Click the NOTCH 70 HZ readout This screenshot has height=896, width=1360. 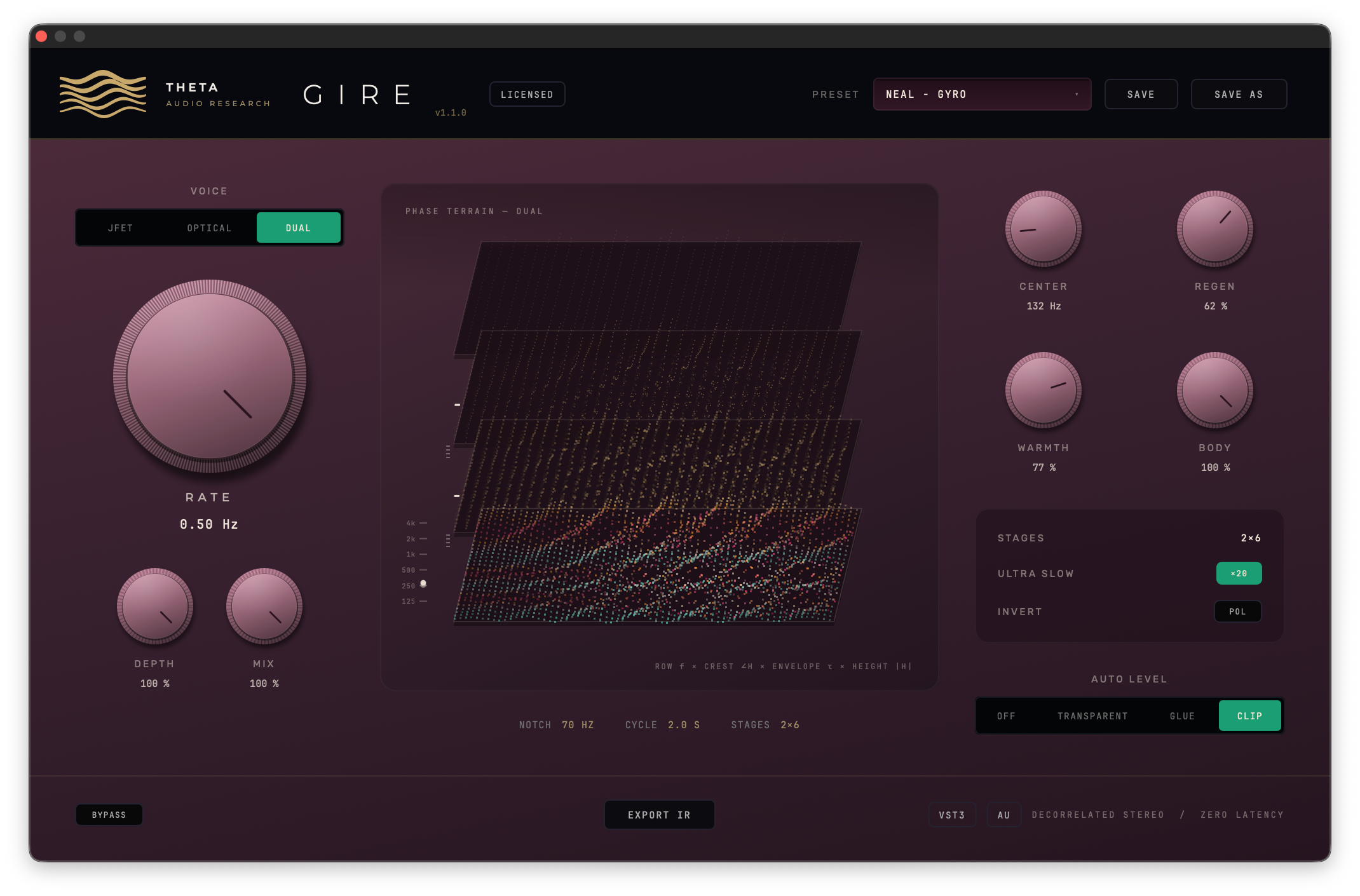tap(557, 725)
